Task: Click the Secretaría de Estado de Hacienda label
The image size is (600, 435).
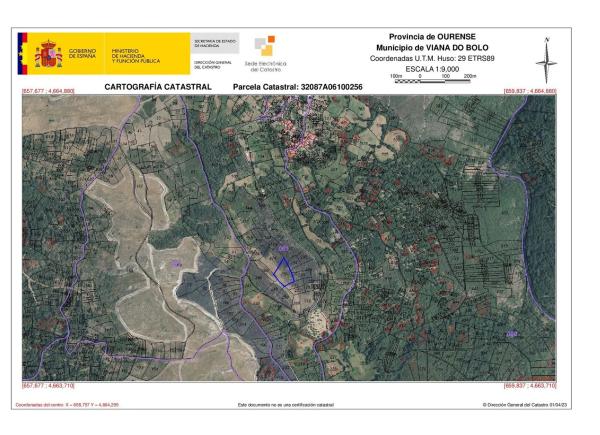Action: coord(215,42)
